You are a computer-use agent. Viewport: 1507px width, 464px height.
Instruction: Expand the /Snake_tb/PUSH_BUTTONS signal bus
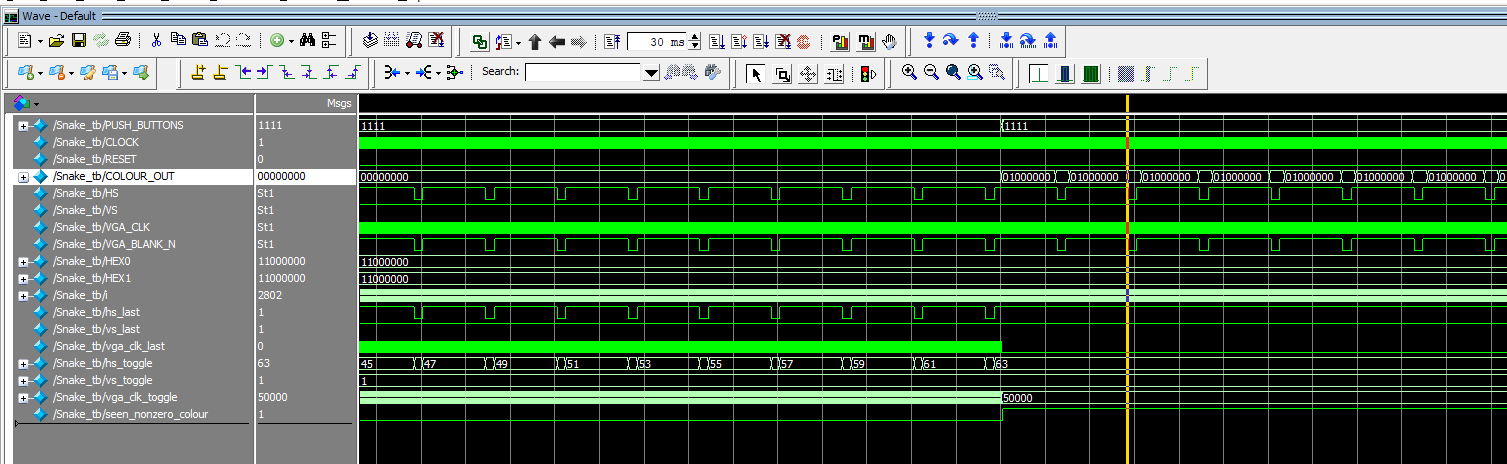point(23,126)
